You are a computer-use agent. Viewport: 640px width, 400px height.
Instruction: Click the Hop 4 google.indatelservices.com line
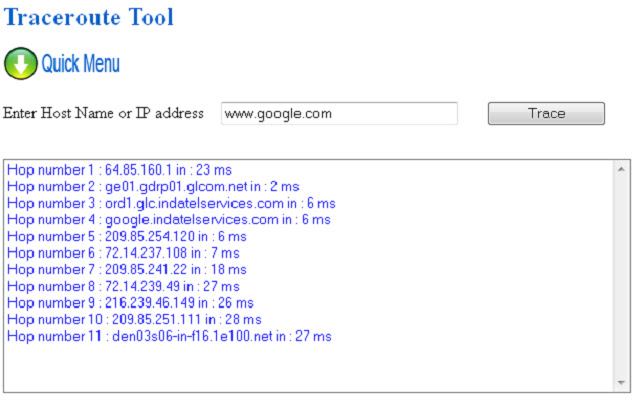click(168, 219)
